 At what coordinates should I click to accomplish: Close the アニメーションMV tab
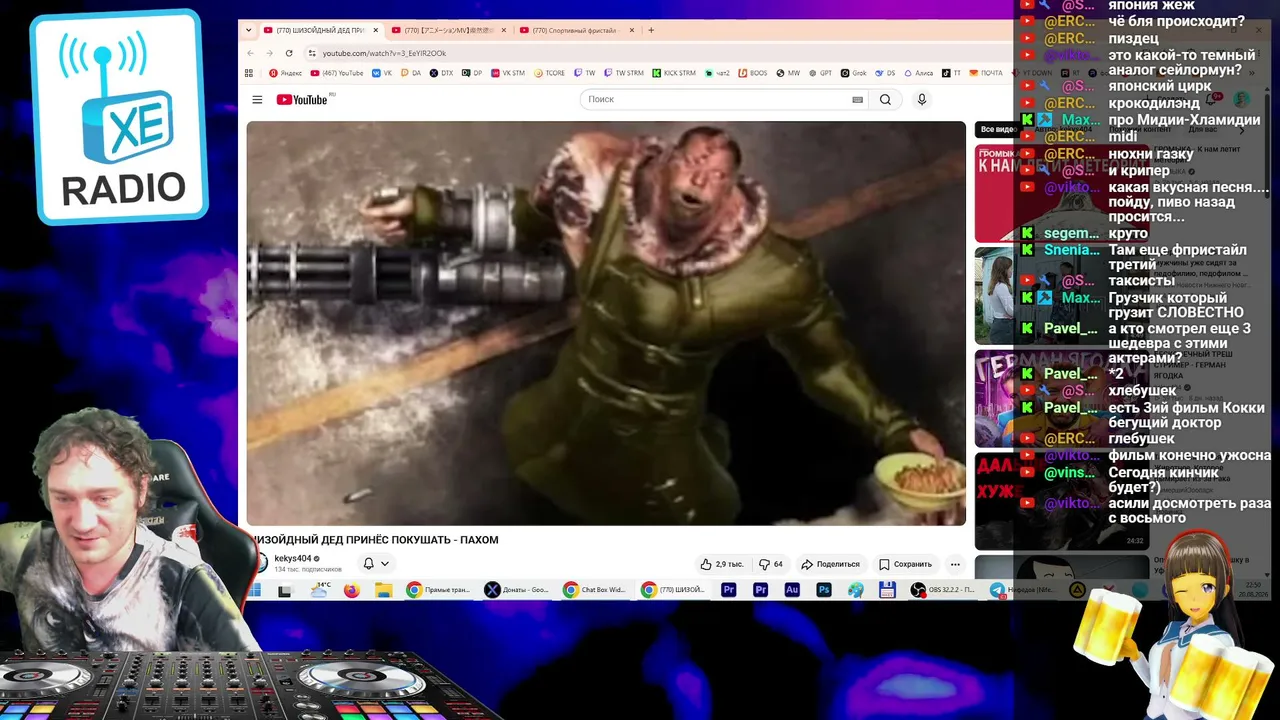503,30
